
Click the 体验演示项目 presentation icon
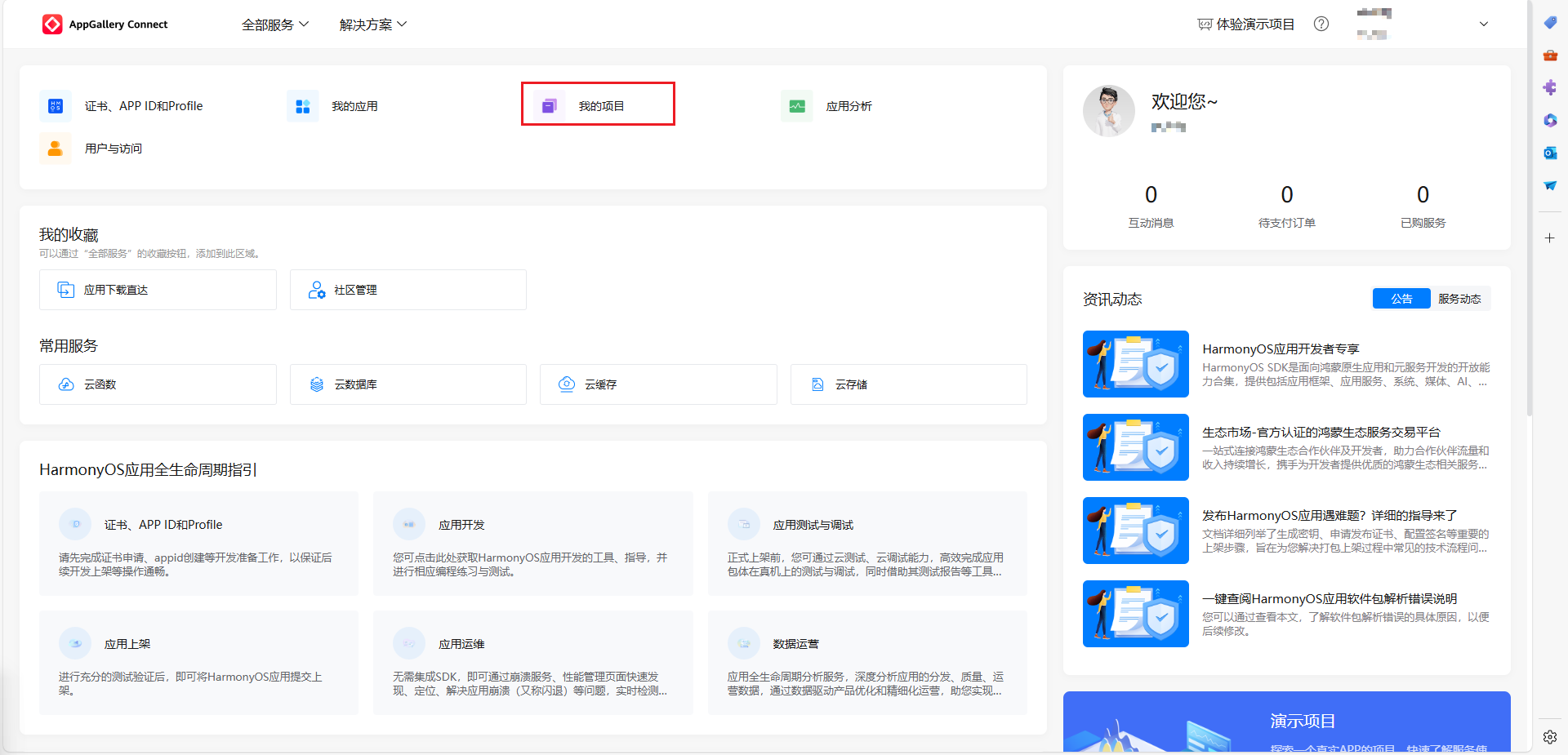(1205, 24)
